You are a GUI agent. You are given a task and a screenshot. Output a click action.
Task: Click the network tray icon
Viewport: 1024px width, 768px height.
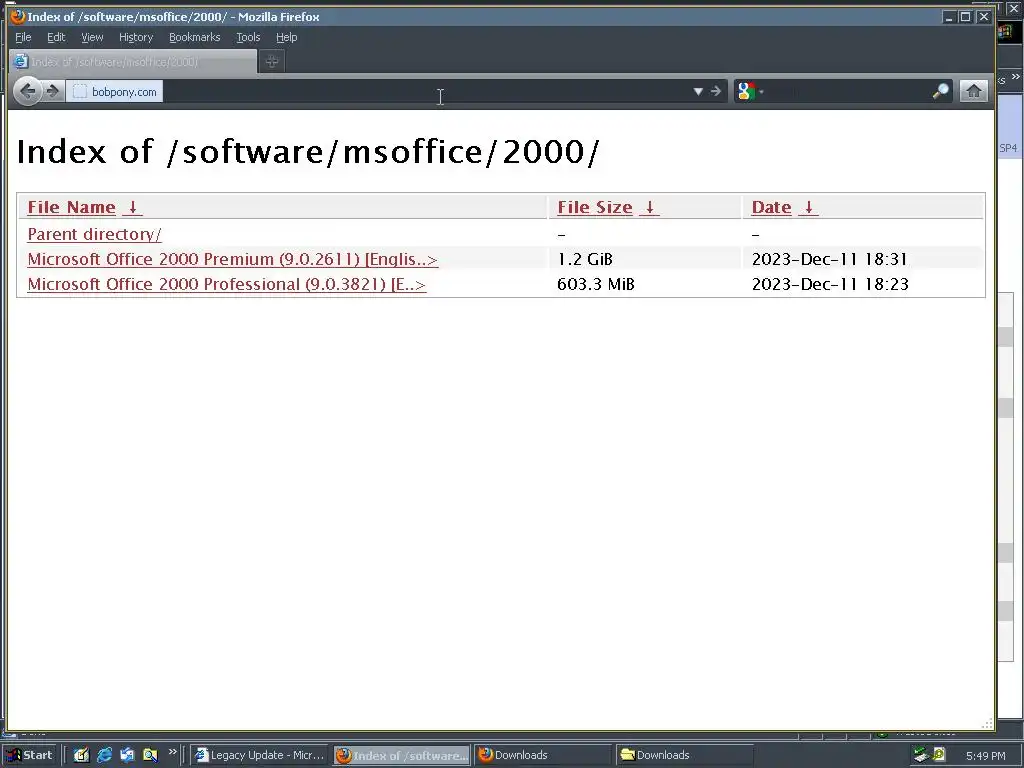click(921, 755)
